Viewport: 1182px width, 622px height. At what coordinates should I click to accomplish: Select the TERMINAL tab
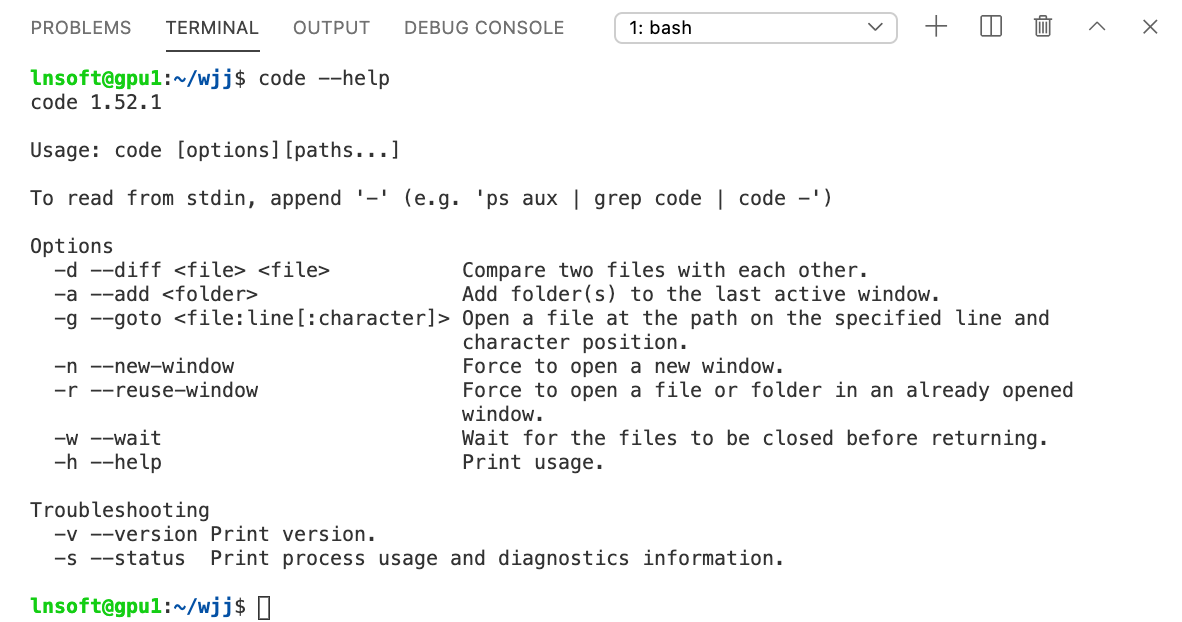212,28
